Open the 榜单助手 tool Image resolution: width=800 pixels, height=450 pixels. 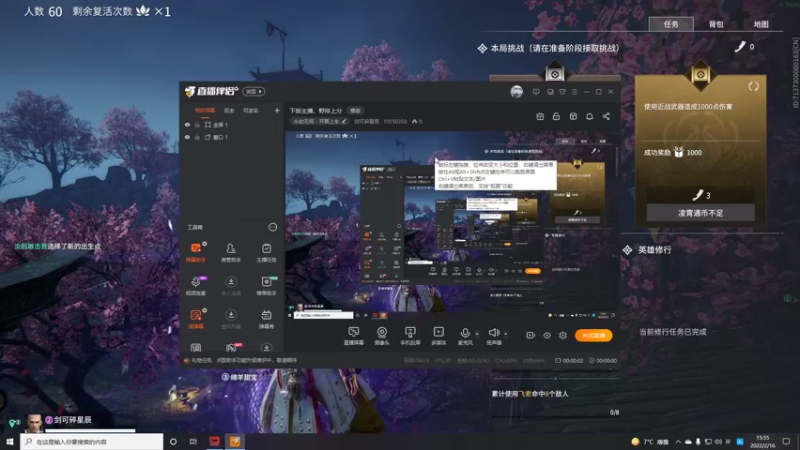[266, 286]
